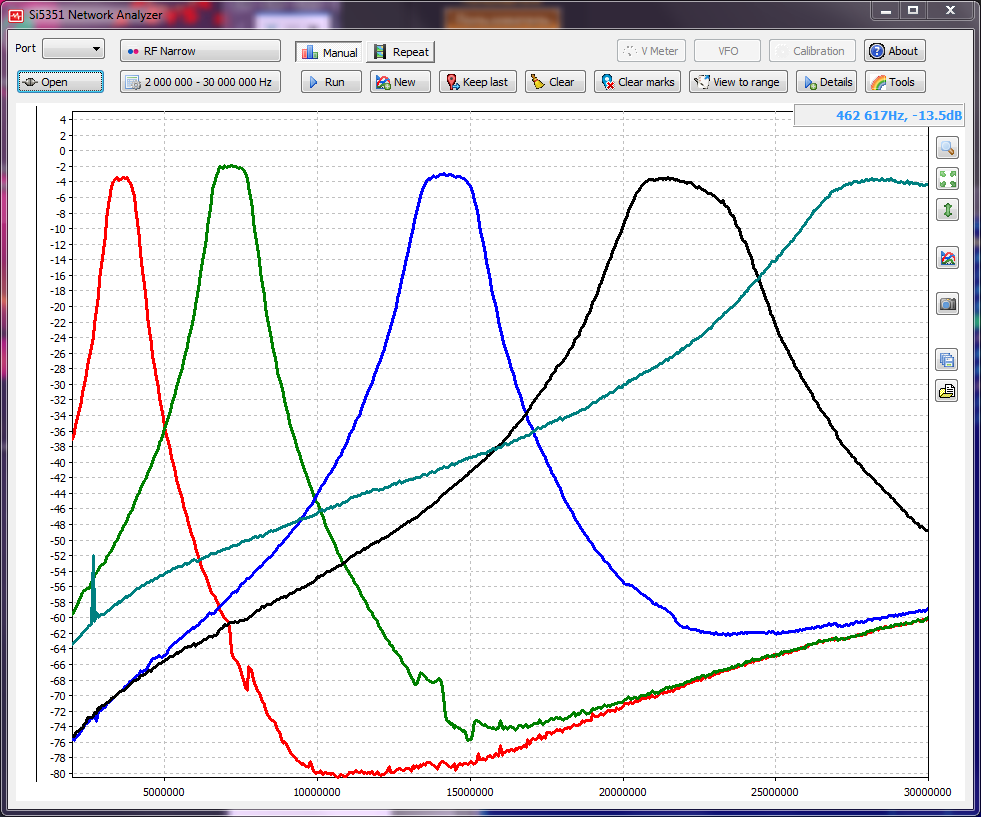Screen dimensions: 981x817
Task: Click the About button
Action: pyautogui.click(x=894, y=51)
